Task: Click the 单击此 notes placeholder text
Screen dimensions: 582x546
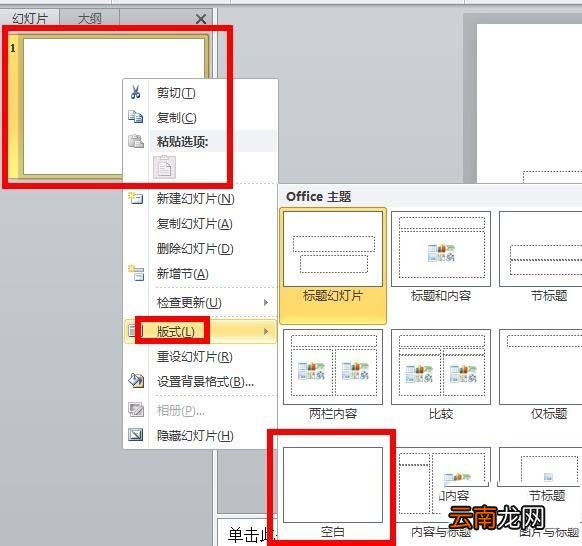Action: [x=251, y=534]
